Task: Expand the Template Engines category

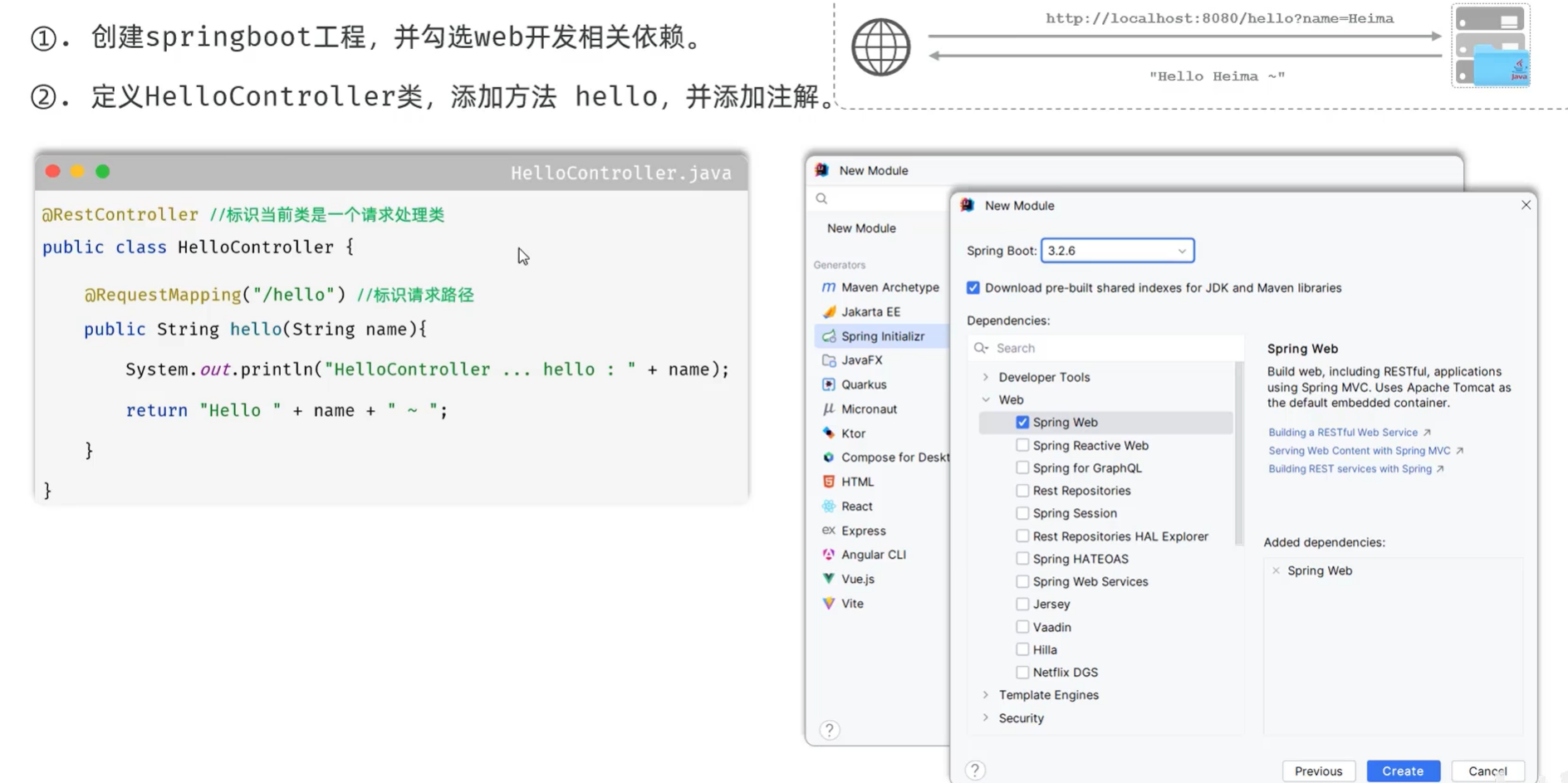Action: [x=986, y=695]
